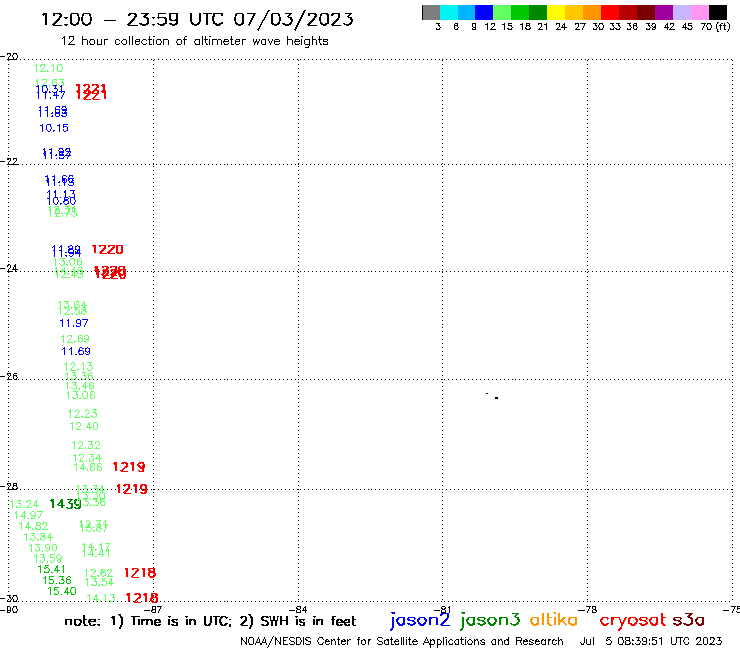
Task: Select the -87 longitude axis label
Action: [153, 609]
